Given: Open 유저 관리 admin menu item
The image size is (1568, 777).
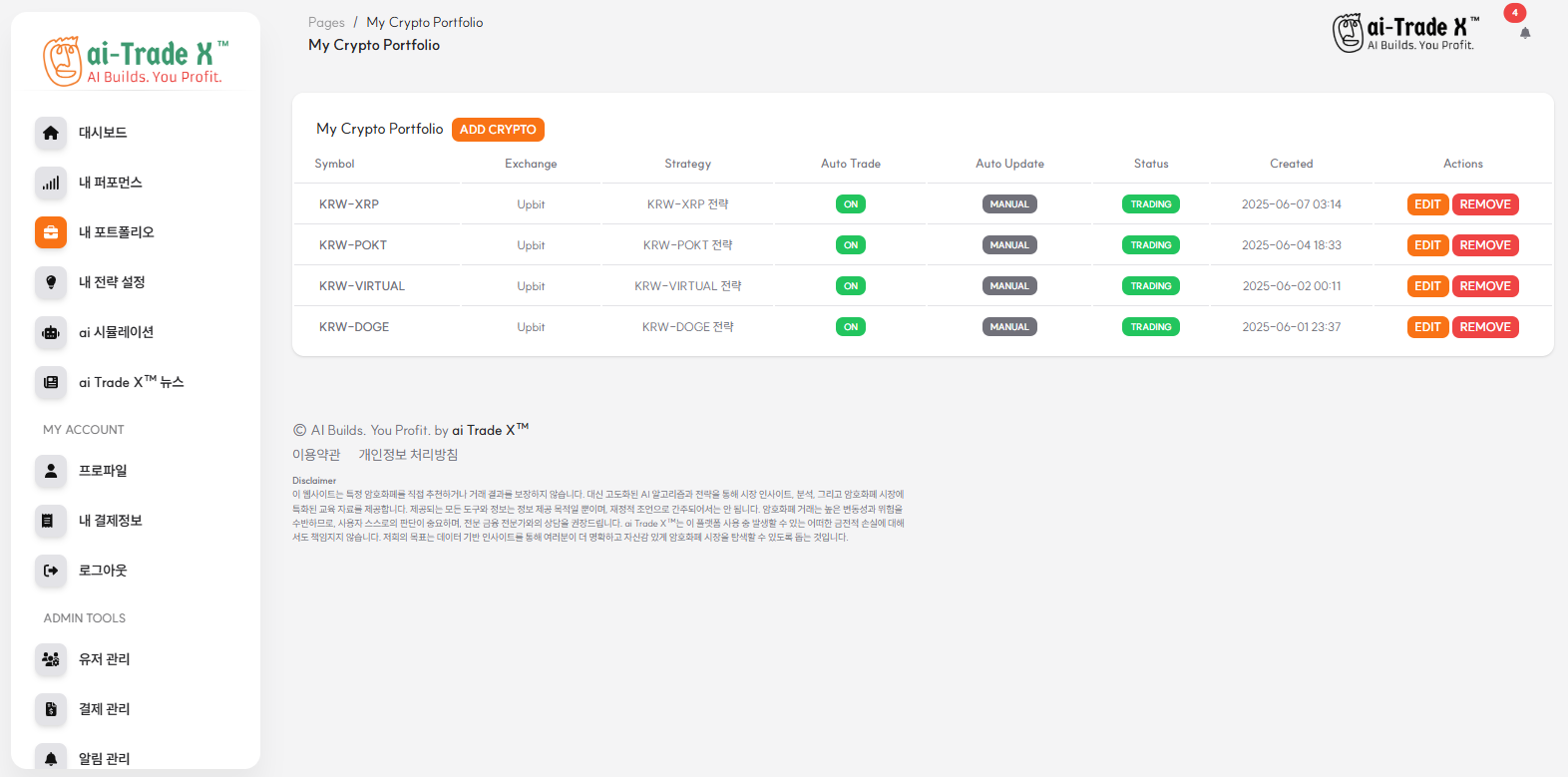Looking at the screenshot, I should tap(104, 659).
